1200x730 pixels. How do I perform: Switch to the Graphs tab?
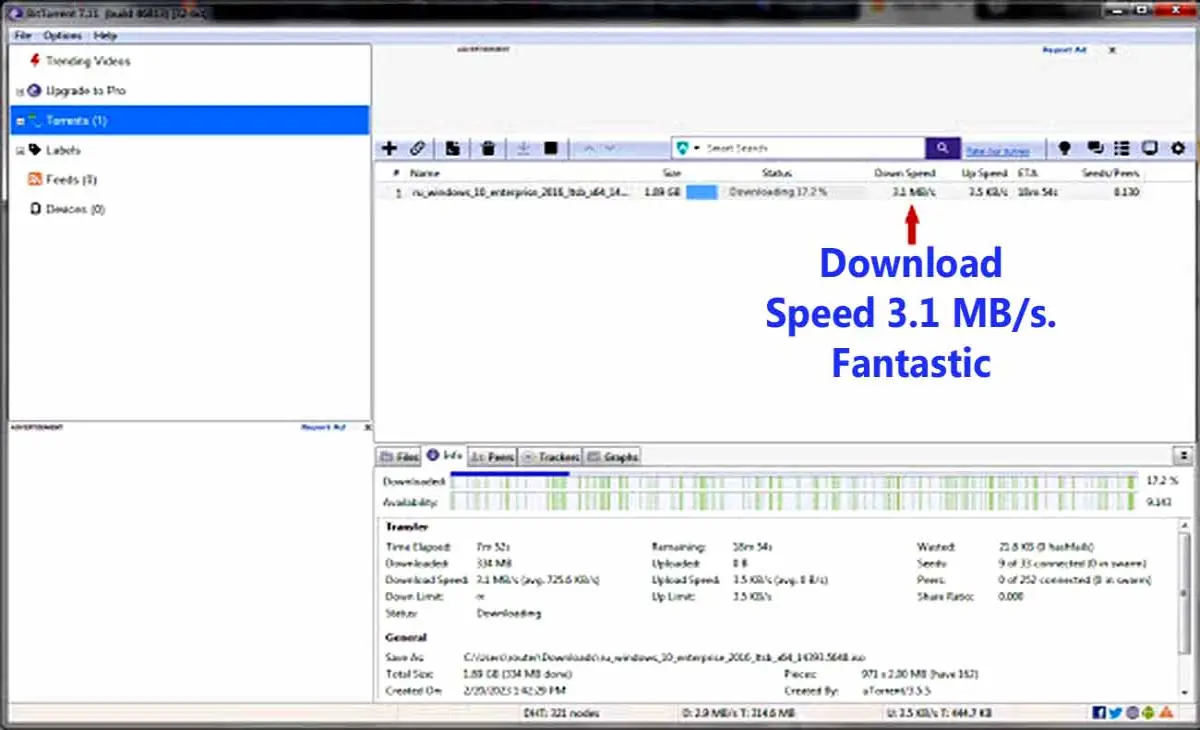point(612,456)
